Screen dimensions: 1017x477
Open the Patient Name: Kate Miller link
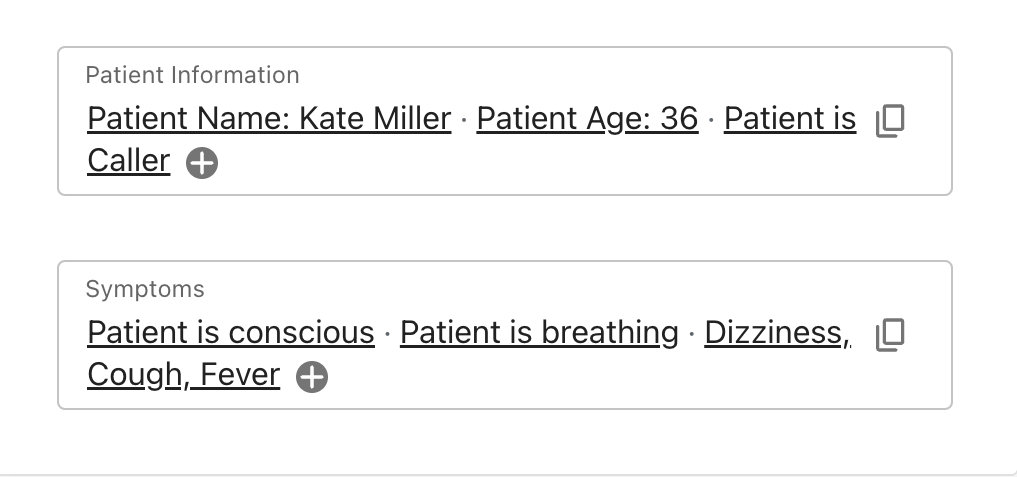269,119
